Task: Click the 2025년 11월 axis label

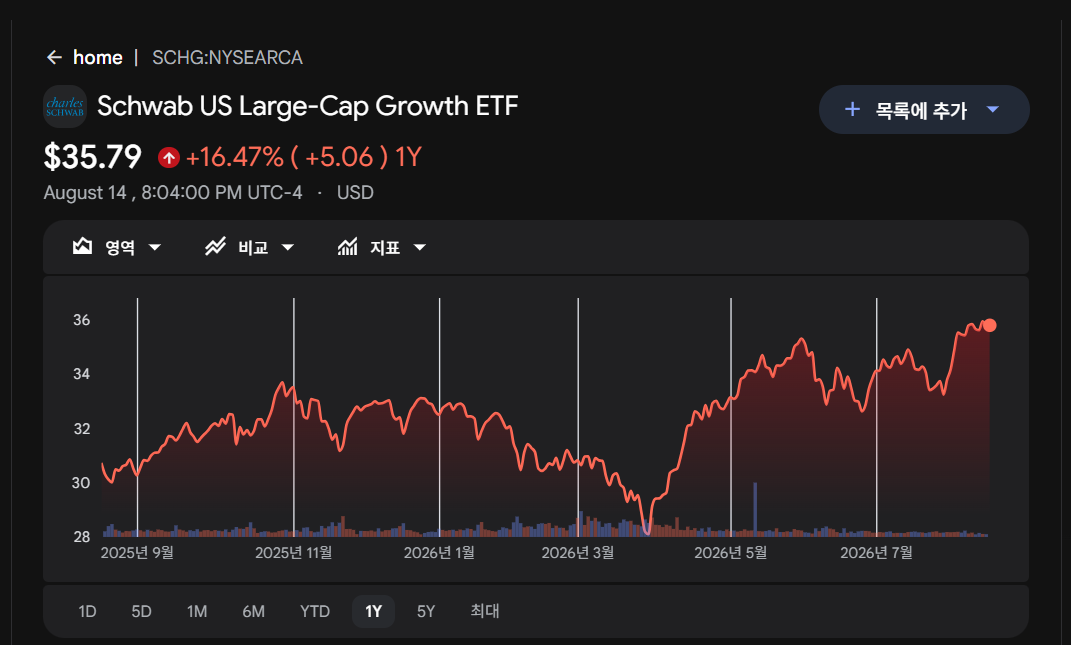Action: [x=294, y=553]
